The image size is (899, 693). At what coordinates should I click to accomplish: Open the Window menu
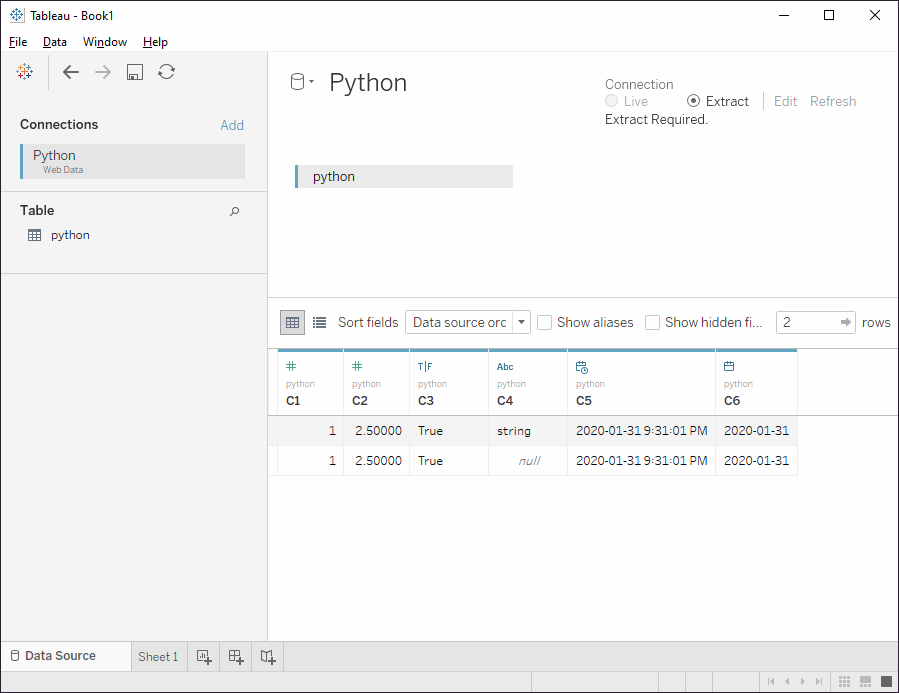click(105, 42)
